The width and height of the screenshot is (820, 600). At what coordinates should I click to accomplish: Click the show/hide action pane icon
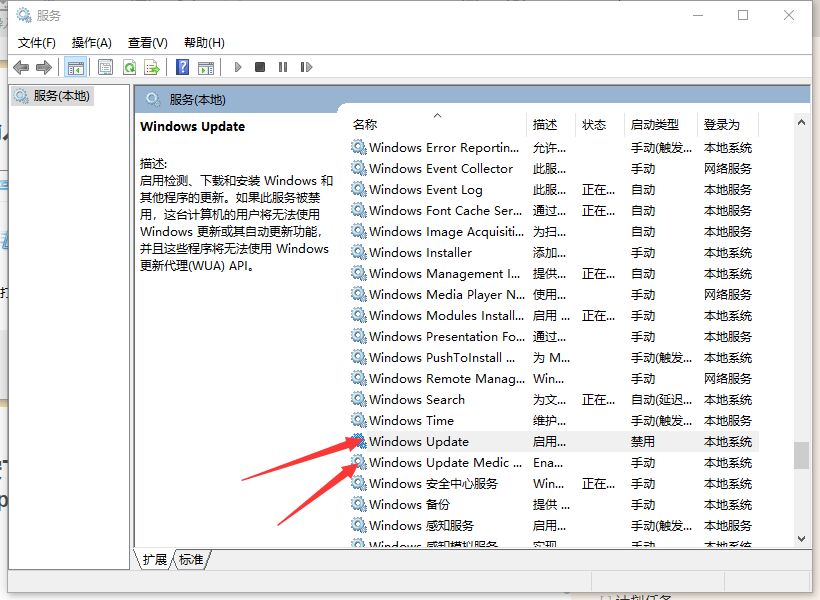pyautogui.click(x=206, y=67)
